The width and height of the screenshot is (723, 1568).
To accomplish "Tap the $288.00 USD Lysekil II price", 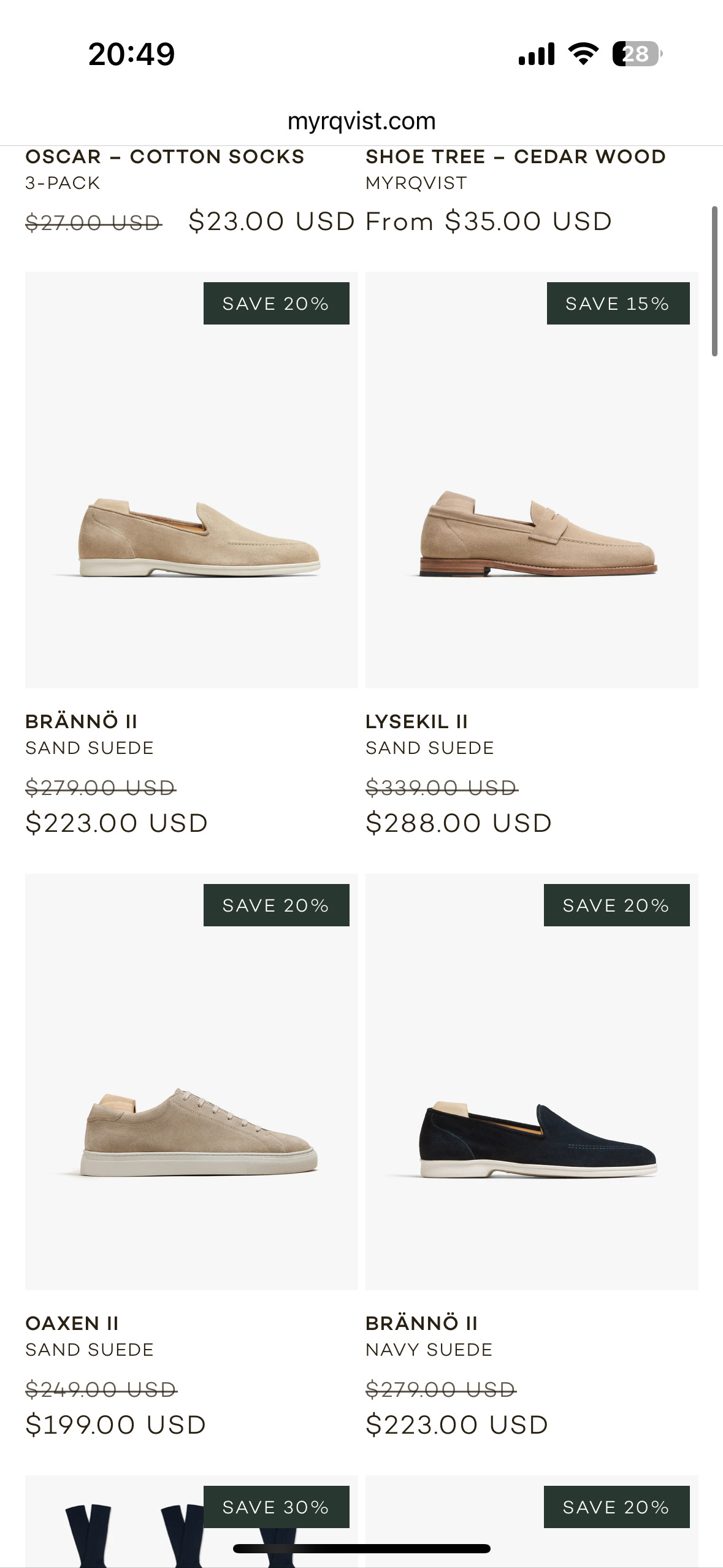I will [x=459, y=823].
